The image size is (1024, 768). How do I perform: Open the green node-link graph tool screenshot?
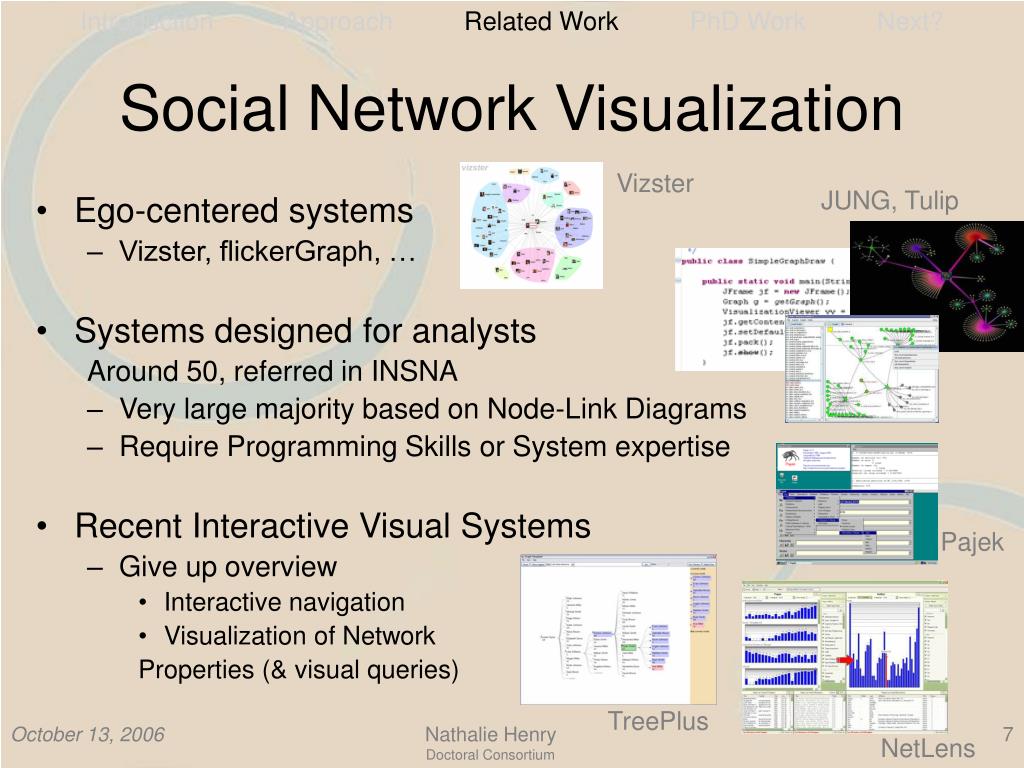[x=861, y=370]
